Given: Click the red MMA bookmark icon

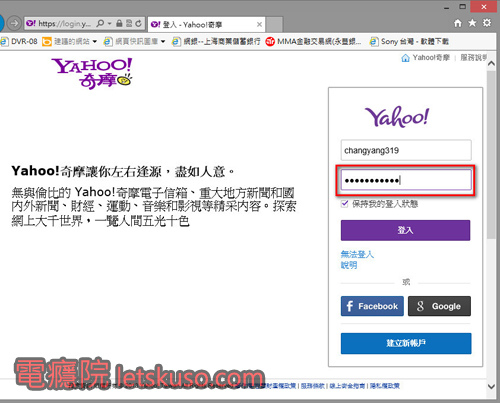Looking at the screenshot, I should (270, 42).
